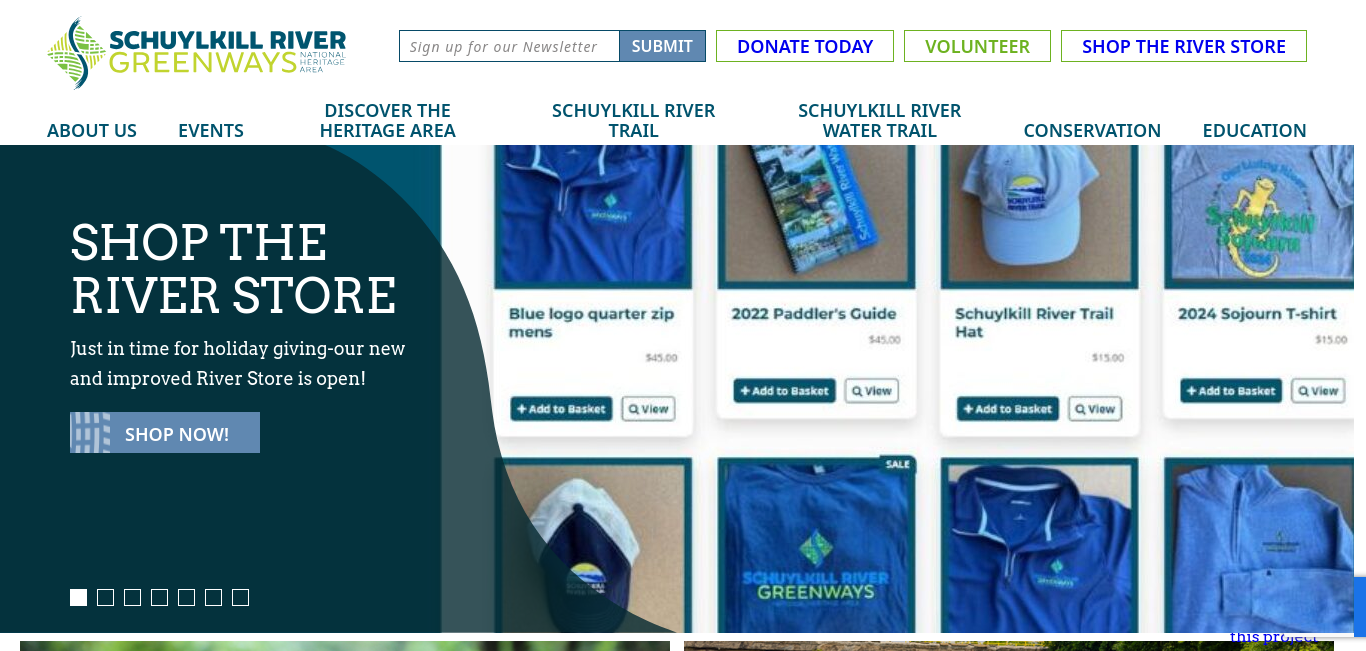Click the Volunteer button

click(977, 46)
